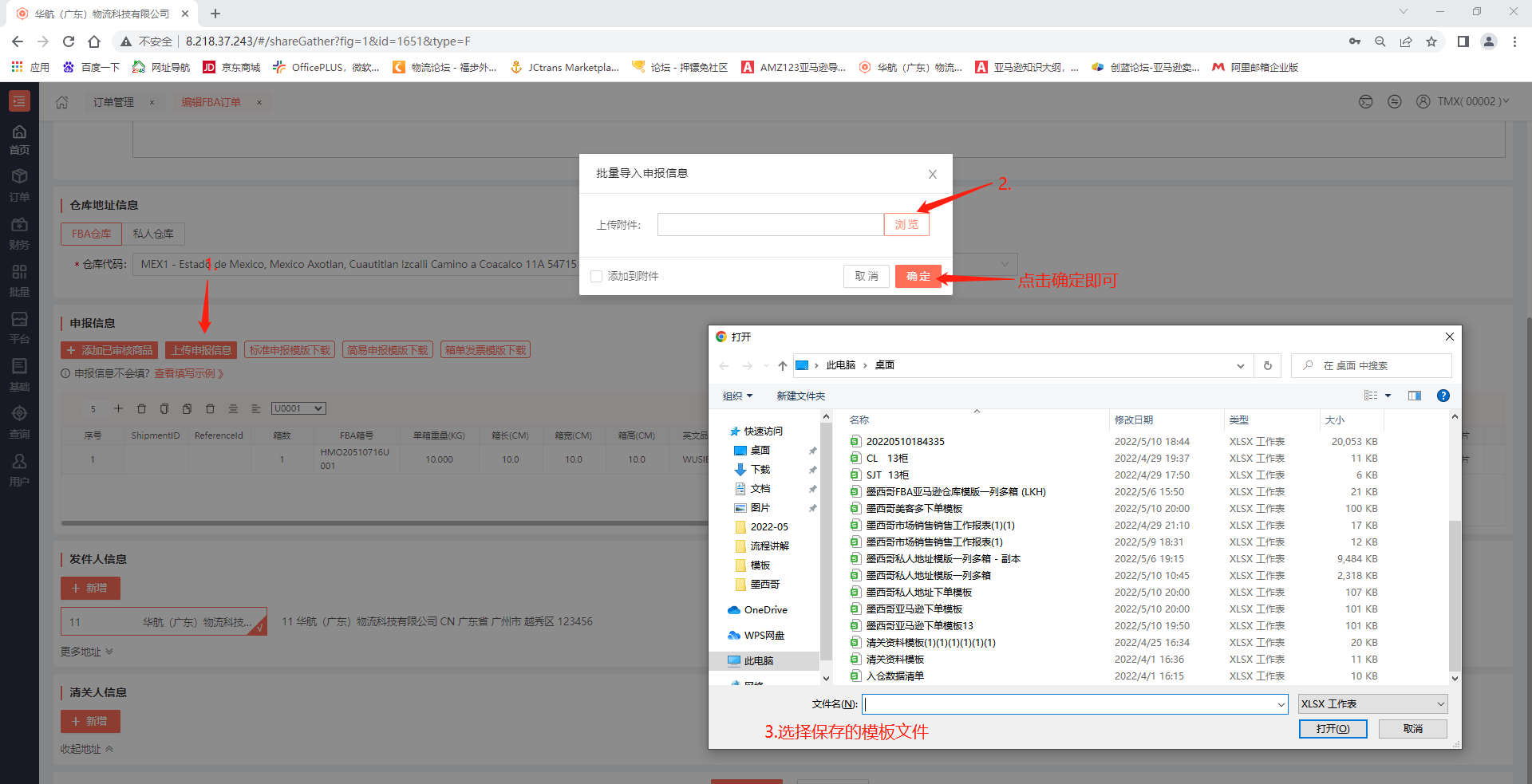Click 新建文件夹 in file dialog
Screen dimensions: 1532x784
[x=801, y=396]
